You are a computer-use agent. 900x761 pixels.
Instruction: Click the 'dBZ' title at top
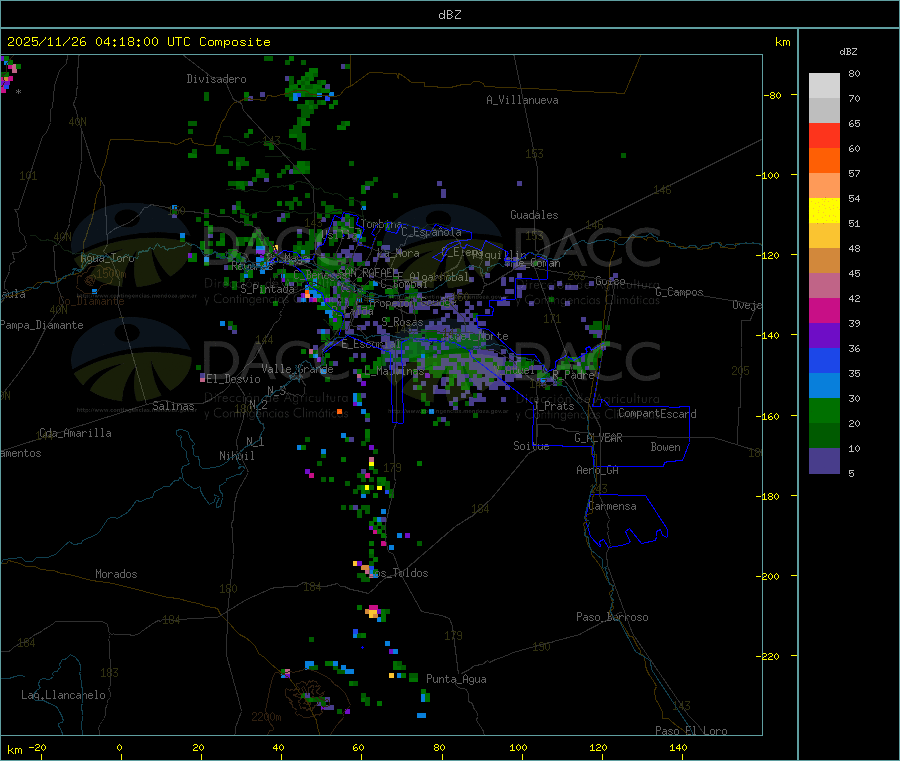tap(449, 15)
